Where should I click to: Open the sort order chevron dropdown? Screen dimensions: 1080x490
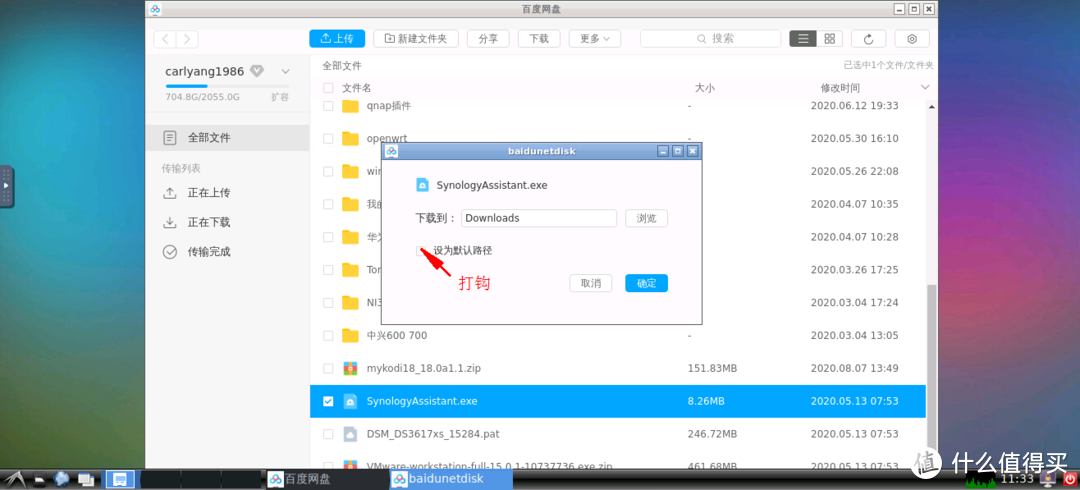(x=924, y=87)
